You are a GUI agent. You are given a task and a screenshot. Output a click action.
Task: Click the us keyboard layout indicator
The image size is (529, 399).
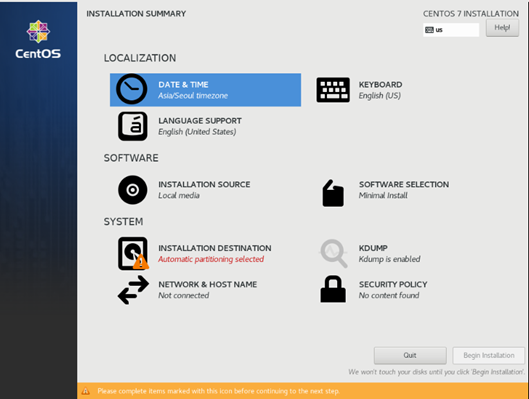point(451,30)
